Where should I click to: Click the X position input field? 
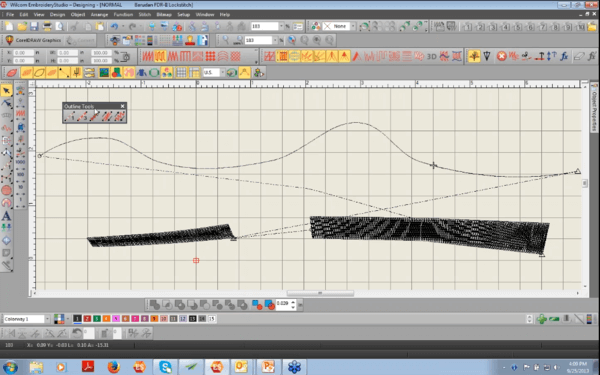coord(24,52)
